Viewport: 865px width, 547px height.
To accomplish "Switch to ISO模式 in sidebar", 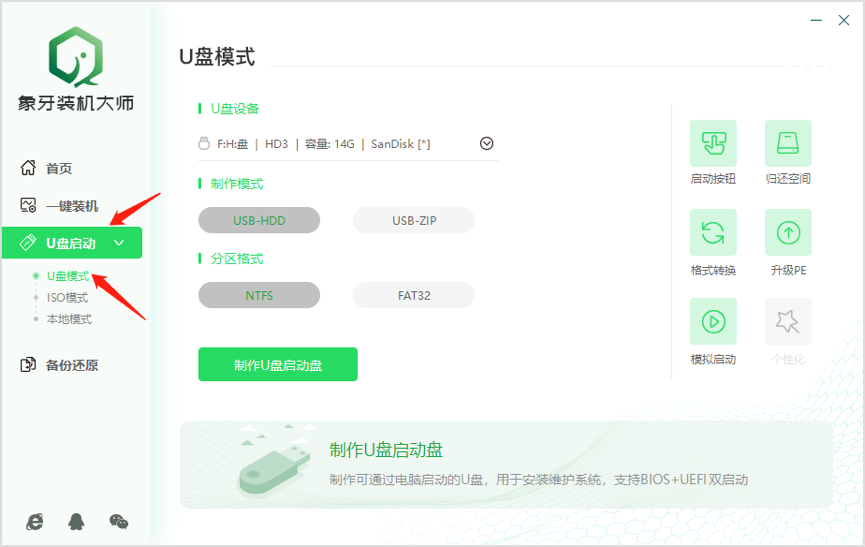I will coord(67,298).
